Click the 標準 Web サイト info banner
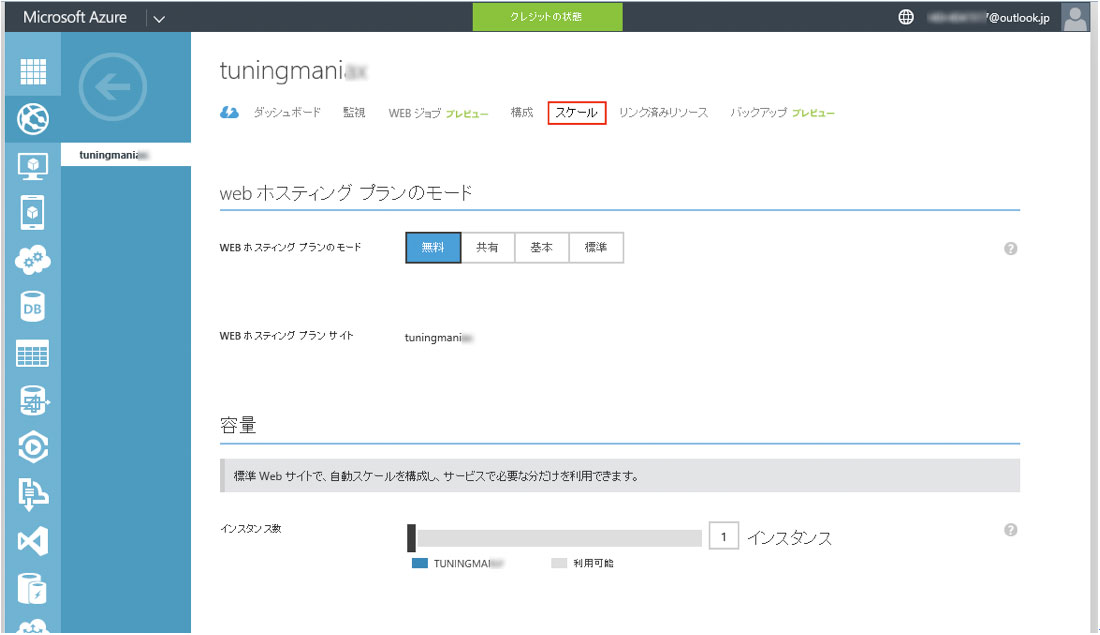This screenshot has width=1100, height=635. (619, 476)
